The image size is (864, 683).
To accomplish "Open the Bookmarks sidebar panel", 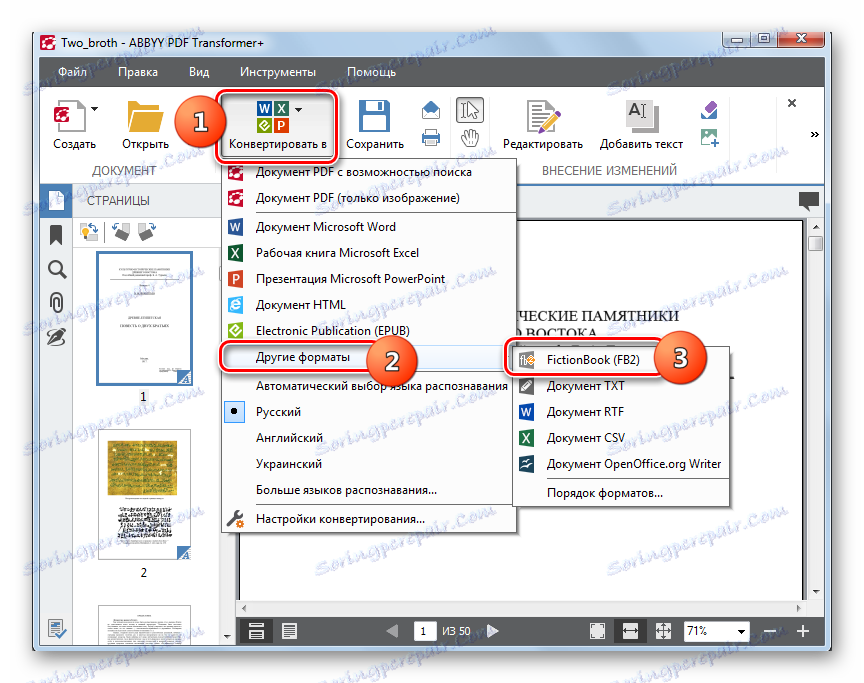I will pos(56,235).
